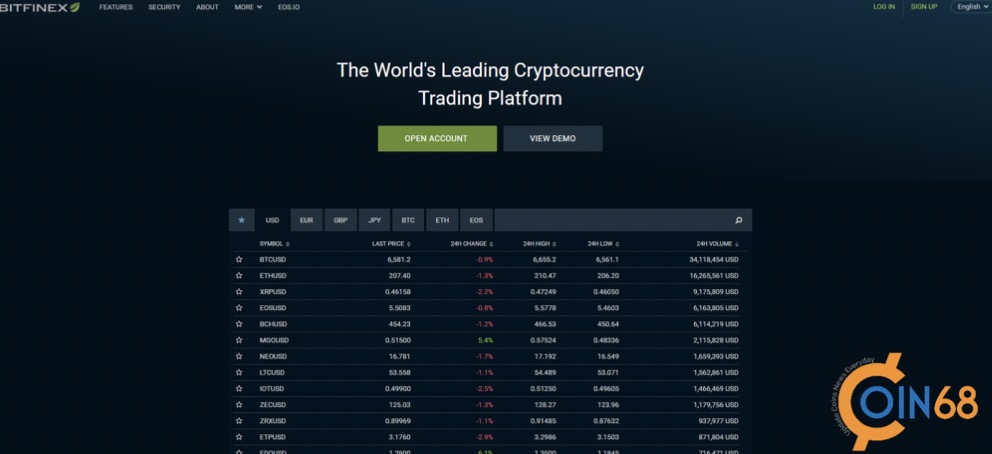Expand the MORE dropdown menu
The width and height of the screenshot is (992, 454).
(248, 7)
